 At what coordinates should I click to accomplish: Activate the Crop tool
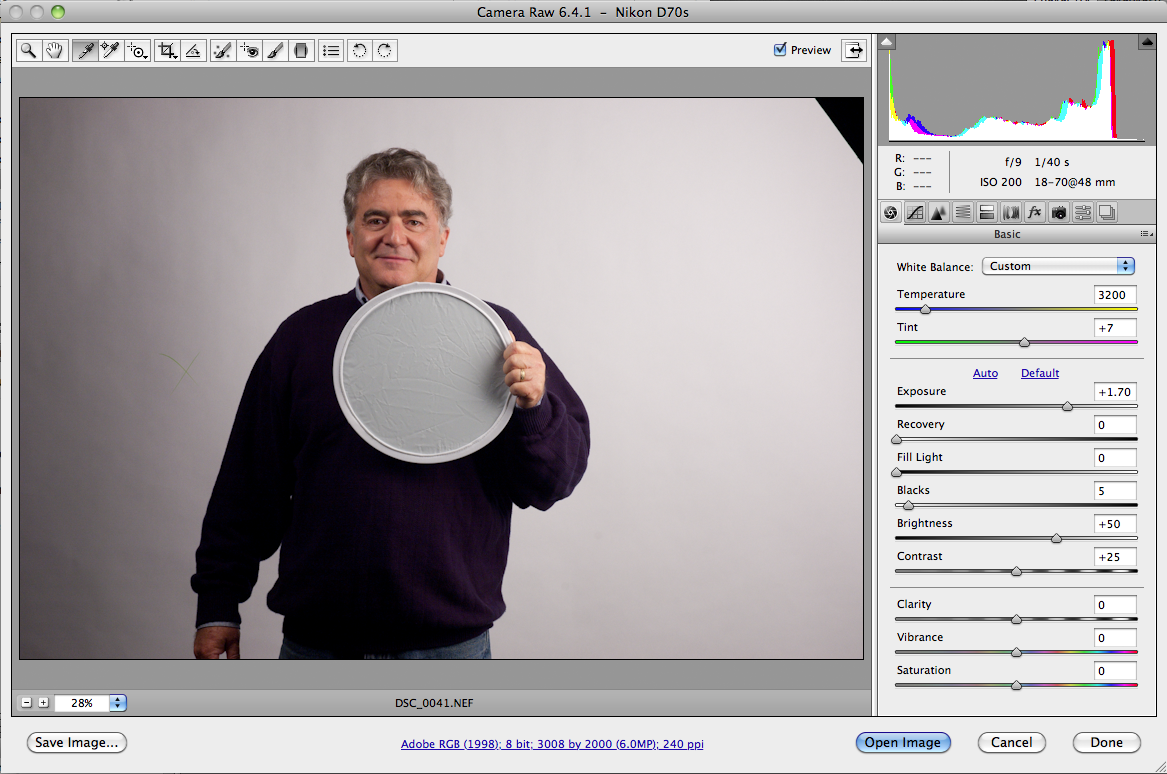(167, 50)
